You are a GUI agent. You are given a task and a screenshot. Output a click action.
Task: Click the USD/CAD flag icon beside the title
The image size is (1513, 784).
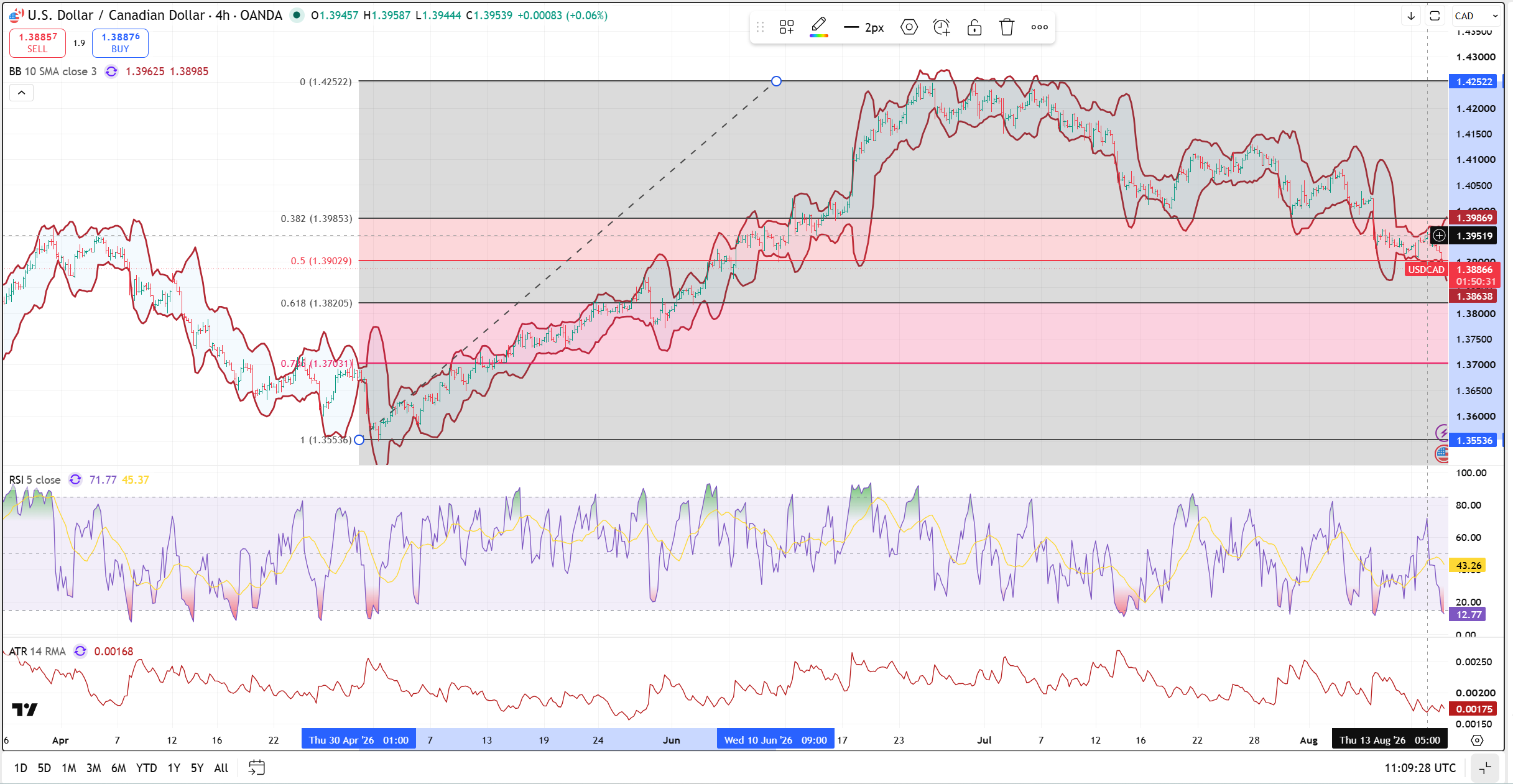(x=17, y=15)
